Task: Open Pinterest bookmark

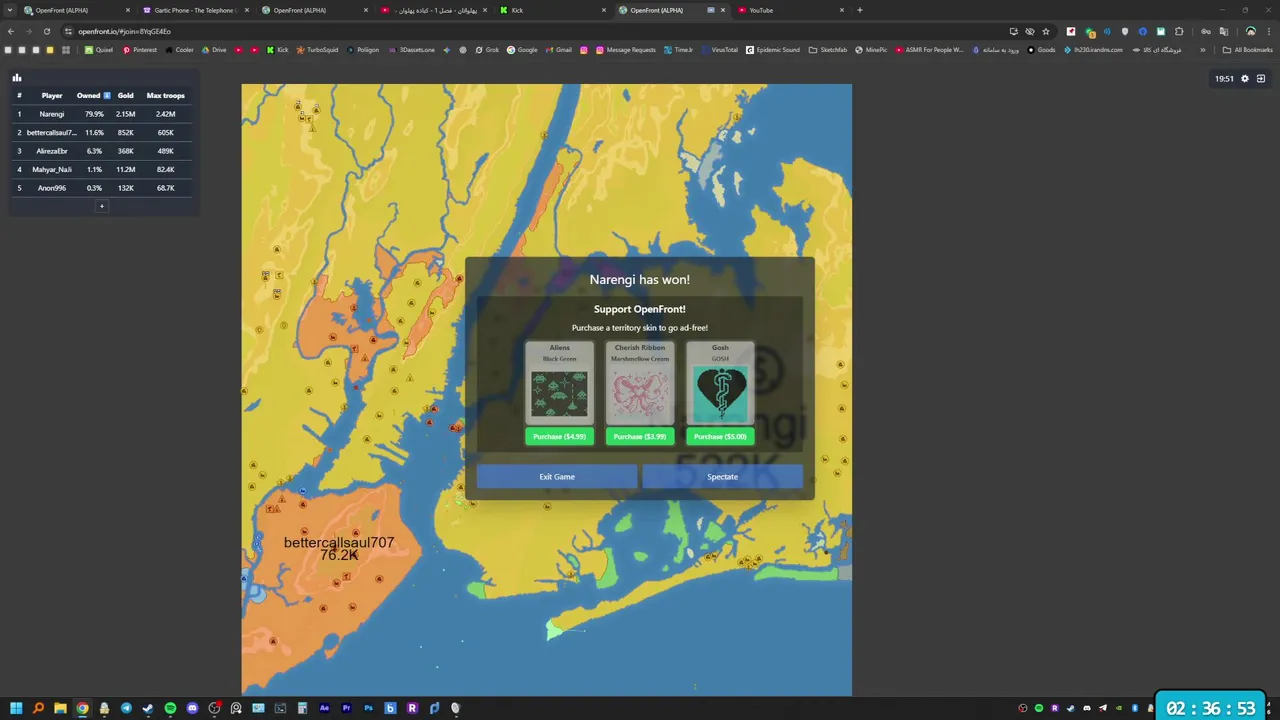Action: (139, 50)
